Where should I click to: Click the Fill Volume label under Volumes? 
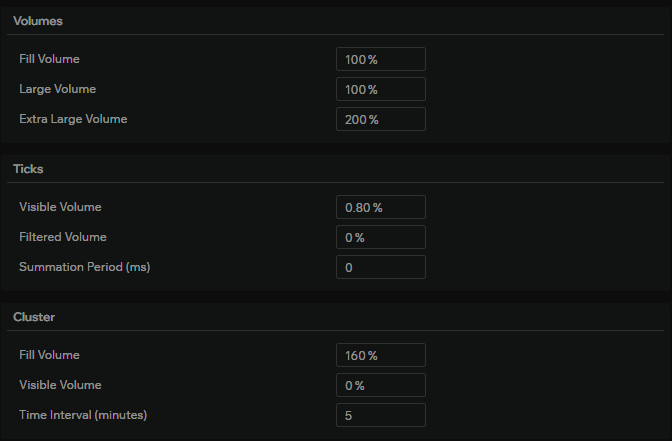[x=49, y=59]
